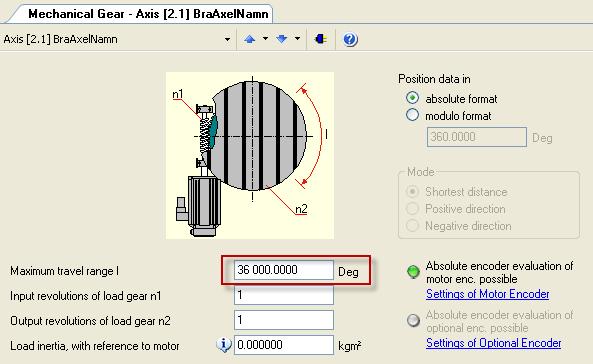The height and width of the screenshot is (364, 593).
Task: Open help with the question mark icon
Action: [x=350, y=39]
